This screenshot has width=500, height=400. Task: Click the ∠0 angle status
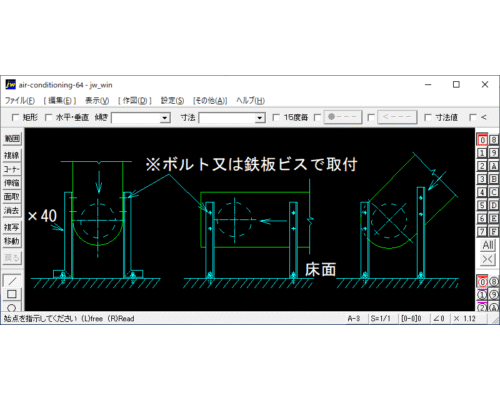pyautogui.click(x=439, y=319)
